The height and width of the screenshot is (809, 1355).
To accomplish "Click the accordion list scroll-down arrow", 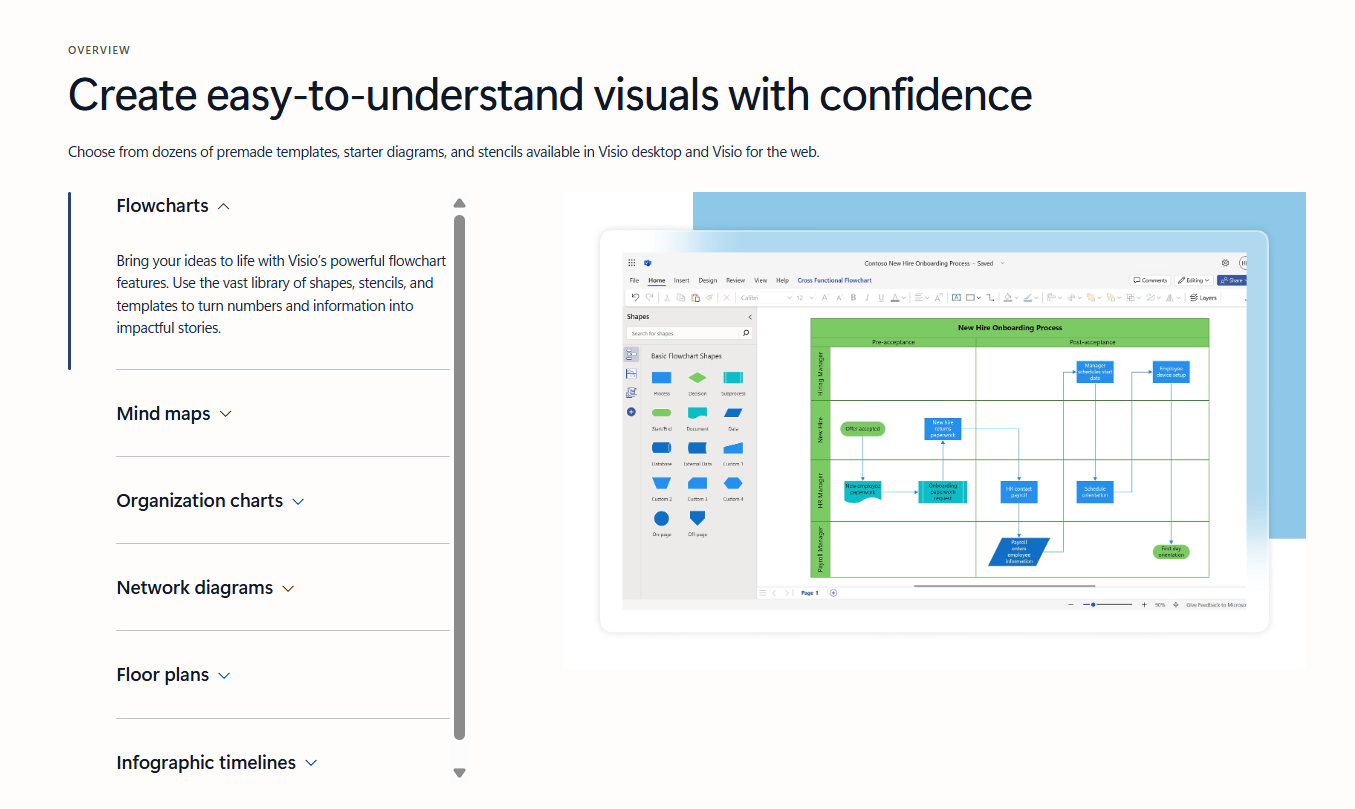I will pyautogui.click(x=459, y=772).
